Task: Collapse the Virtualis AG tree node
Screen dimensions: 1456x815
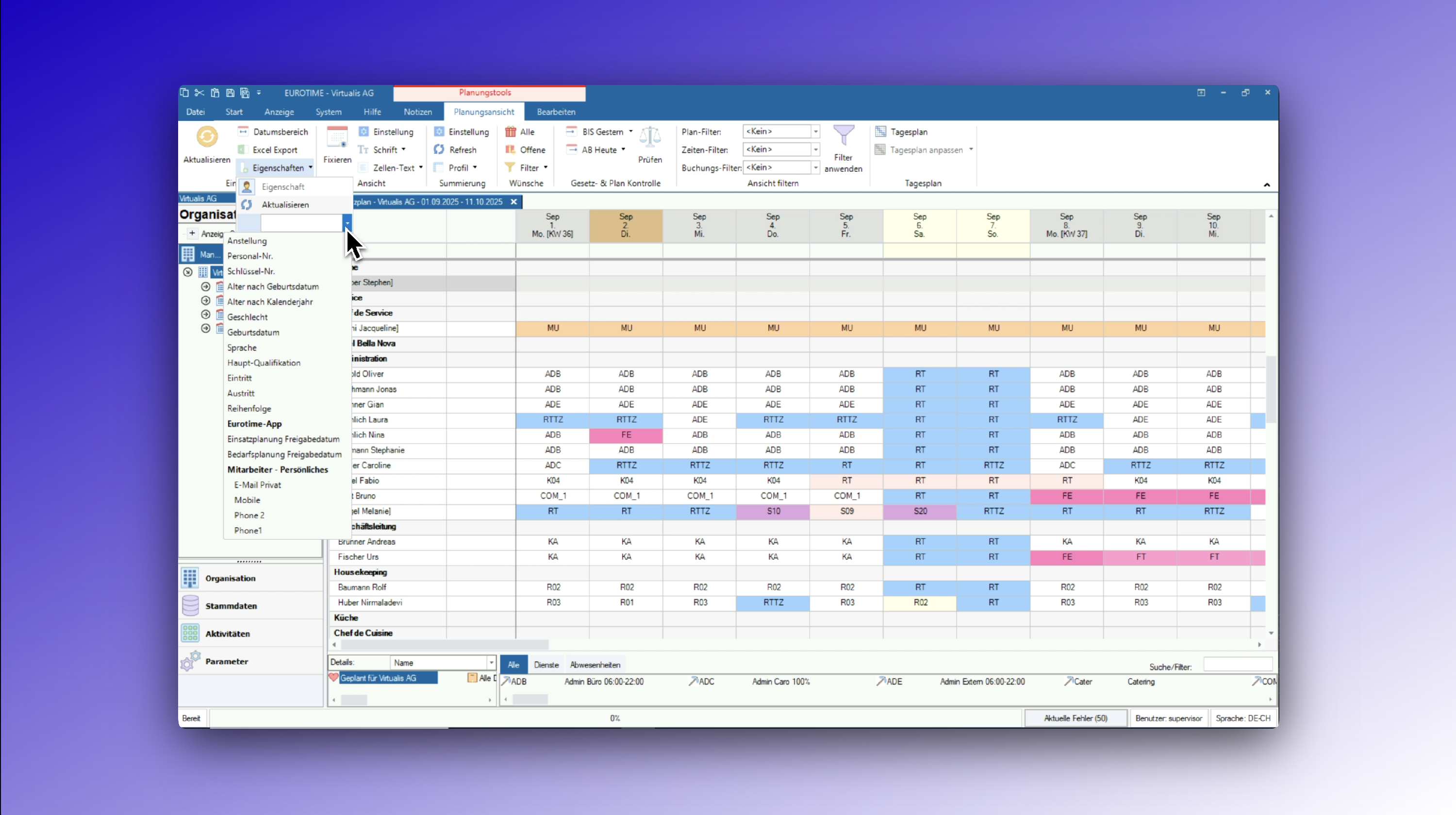Action: coord(188,272)
